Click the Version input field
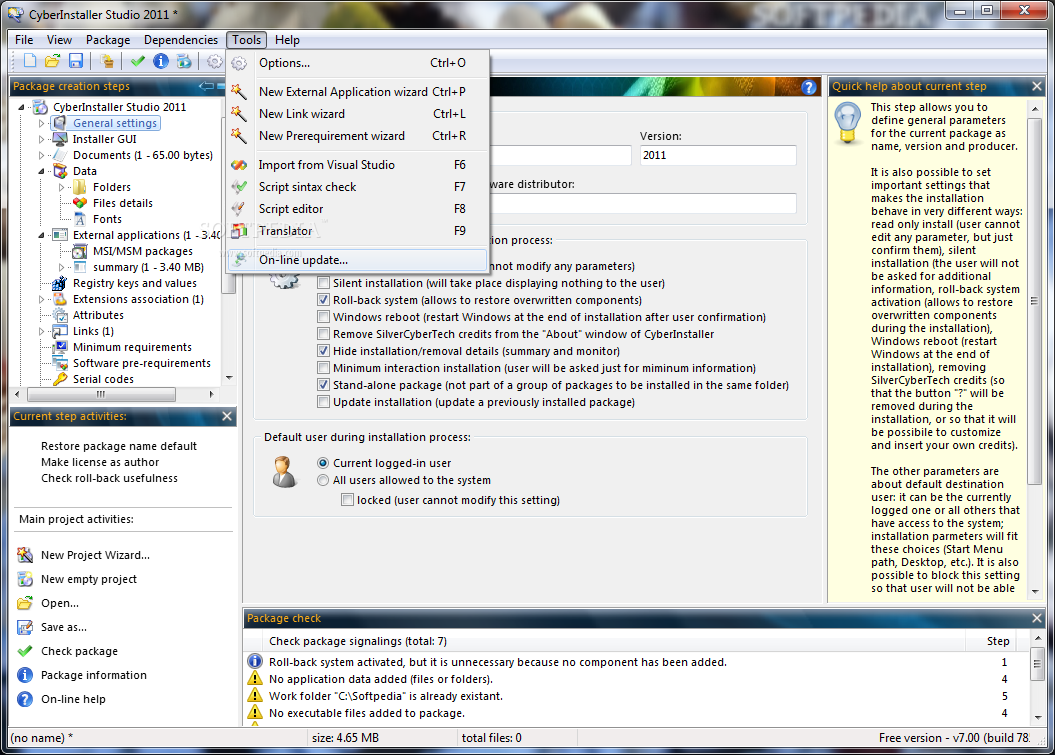Screen dimensions: 1055x755 pos(718,155)
